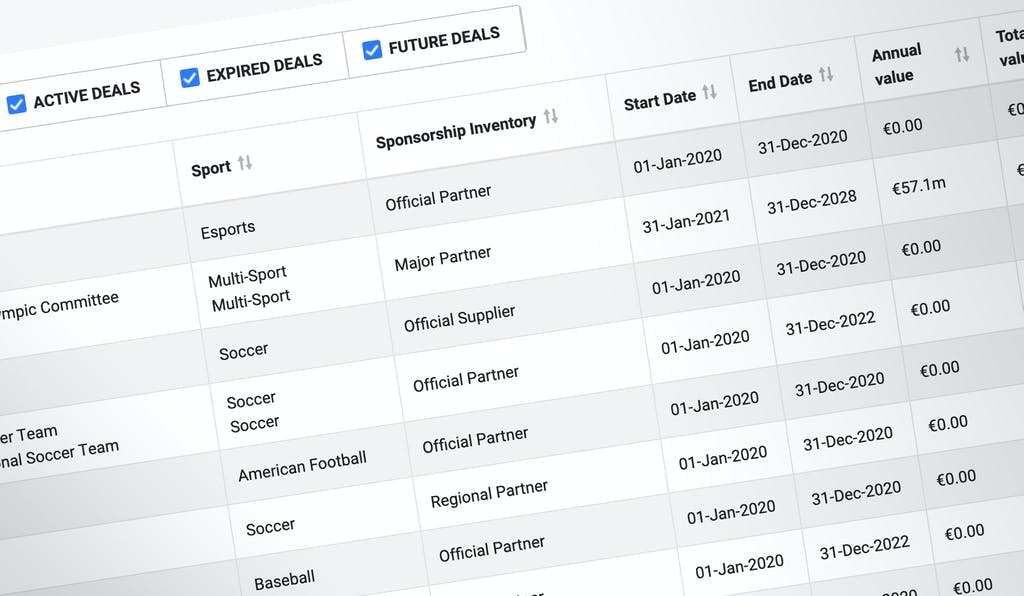
Task: Uncheck the Active Deals checkbox
Action: tap(16, 103)
